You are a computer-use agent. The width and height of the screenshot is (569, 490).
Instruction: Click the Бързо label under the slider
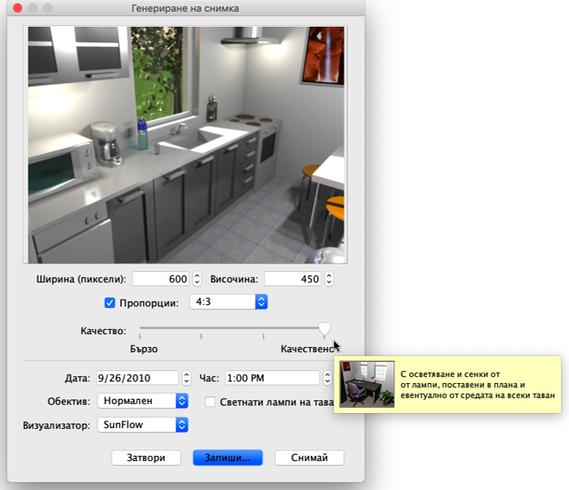144,349
